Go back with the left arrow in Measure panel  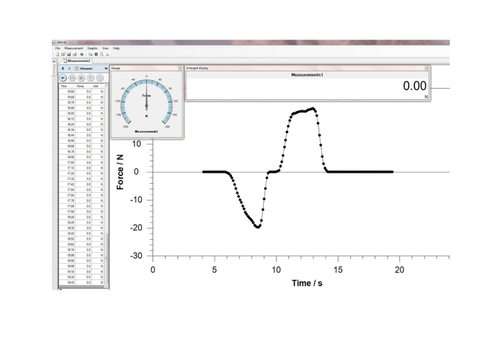tap(63, 68)
